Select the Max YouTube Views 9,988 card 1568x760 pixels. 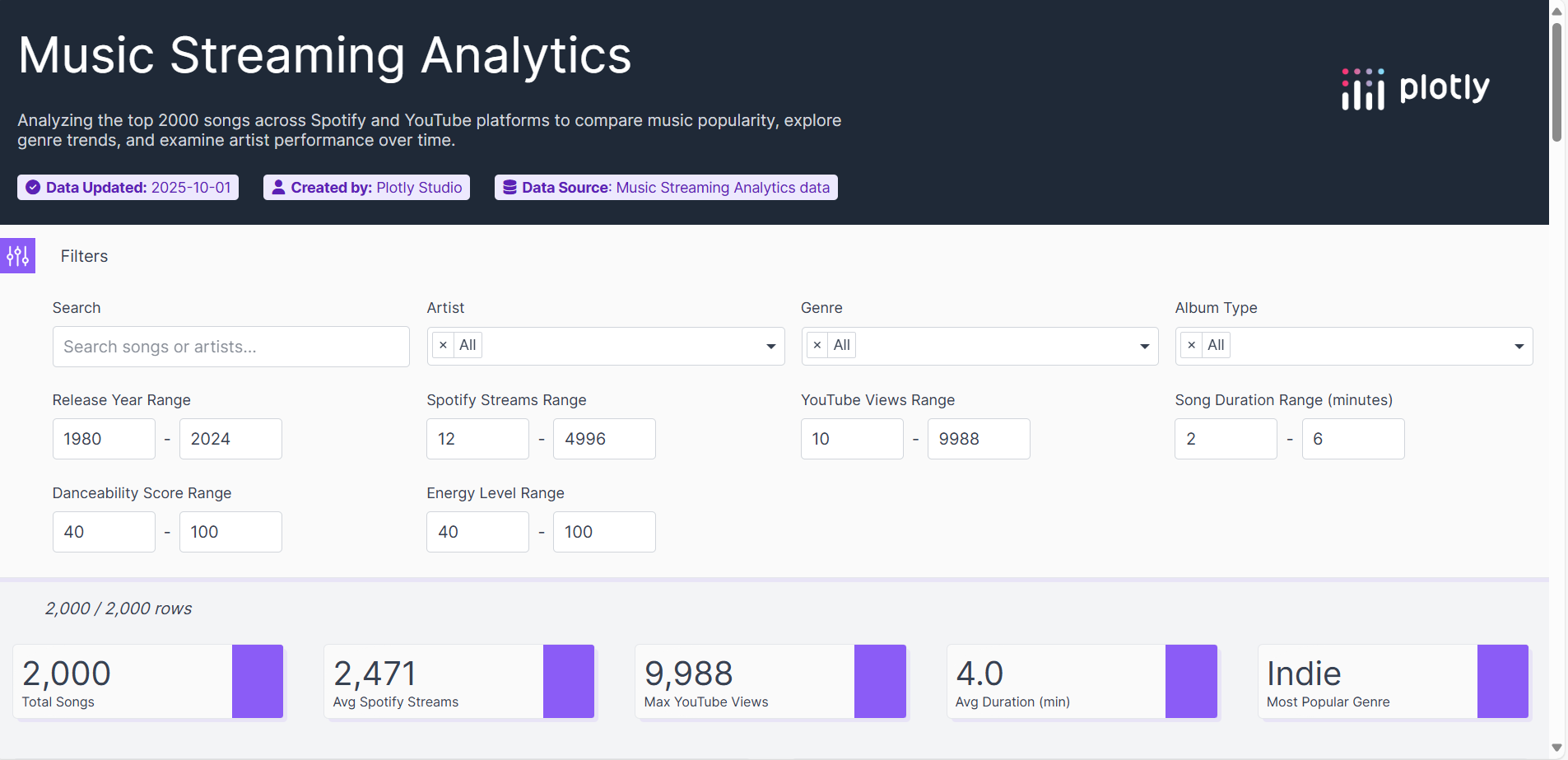click(770, 682)
